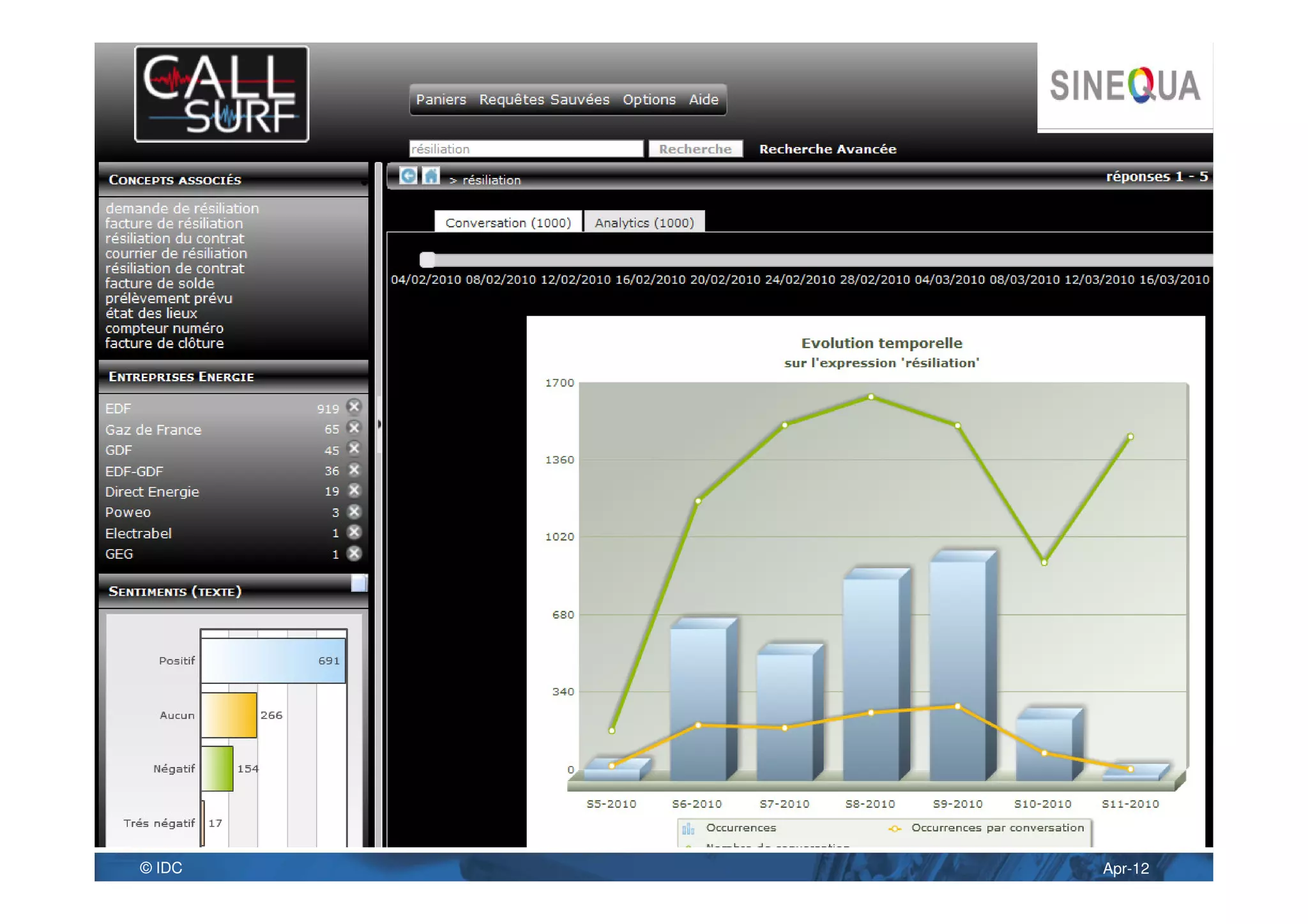Open the Requêtes Sauvées menu
The image size is (1308, 924).
pos(544,100)
